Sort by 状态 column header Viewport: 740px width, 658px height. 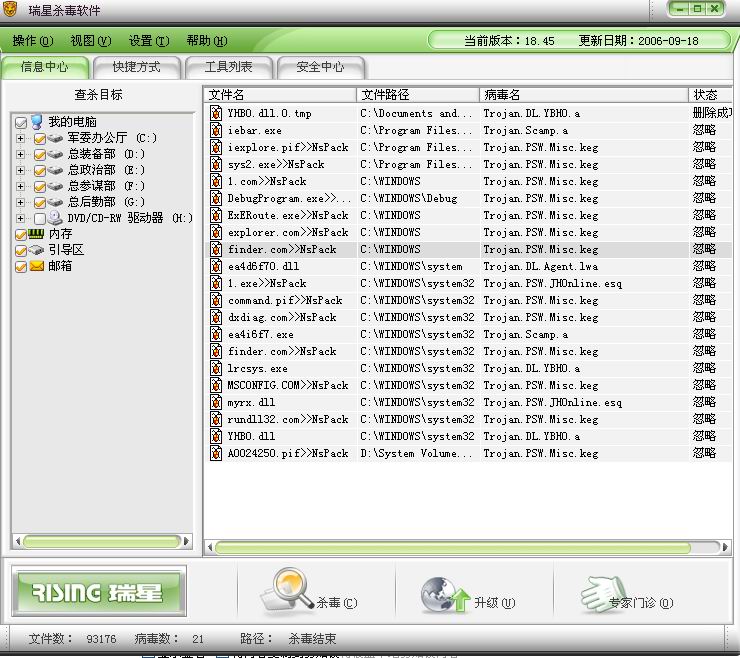(710, 94)
